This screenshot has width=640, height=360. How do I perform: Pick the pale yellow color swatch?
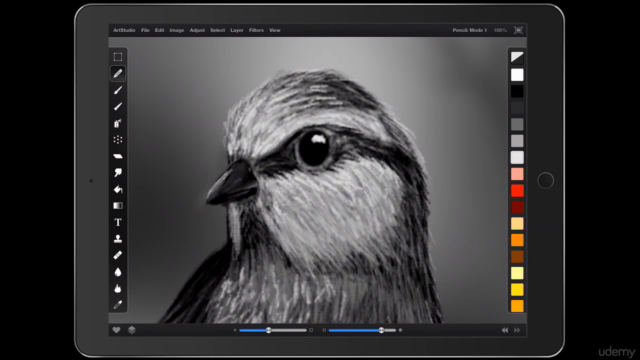[517, 273]
